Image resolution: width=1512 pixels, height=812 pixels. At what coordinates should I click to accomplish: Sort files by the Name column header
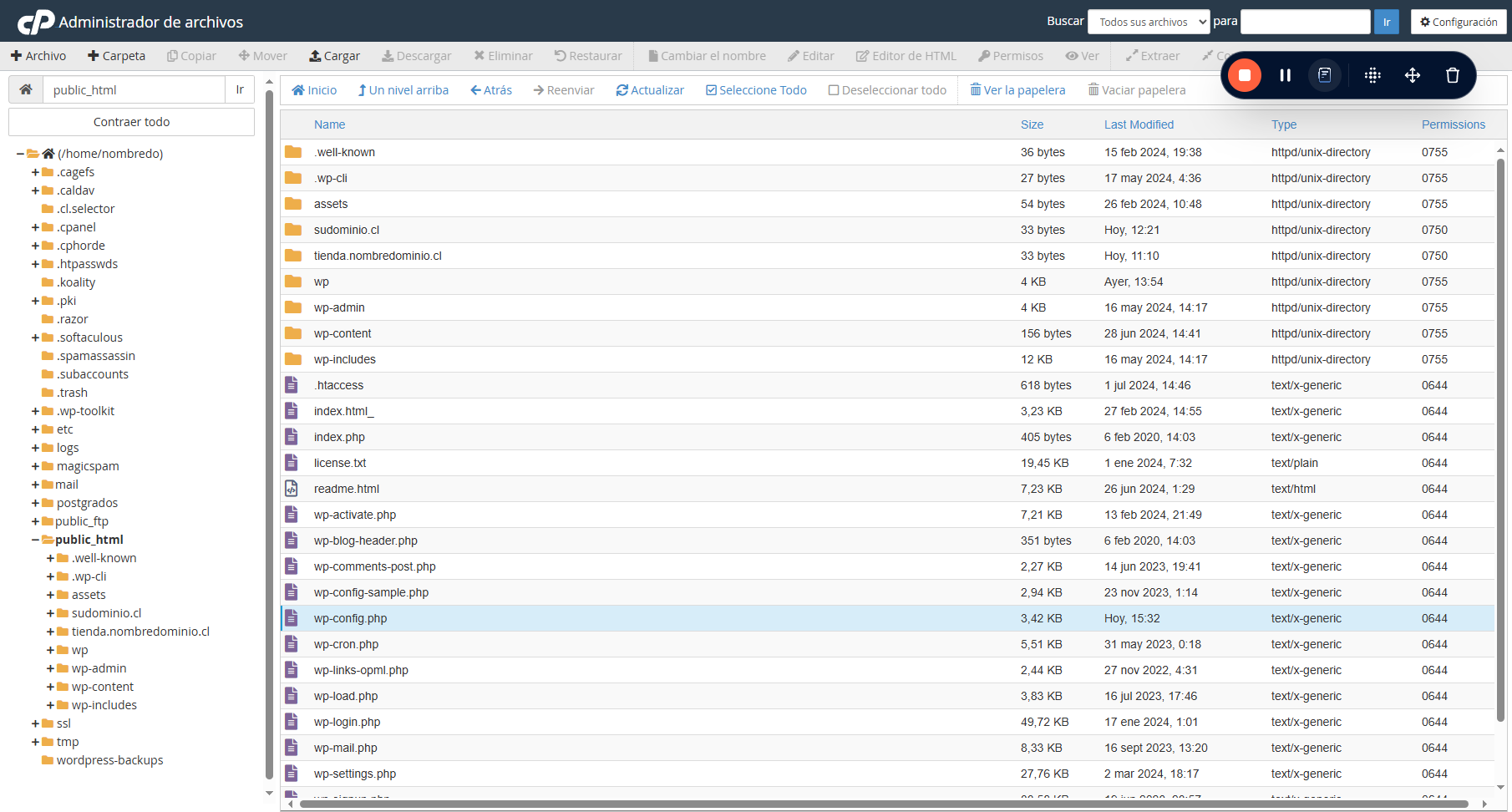point(329,124)
